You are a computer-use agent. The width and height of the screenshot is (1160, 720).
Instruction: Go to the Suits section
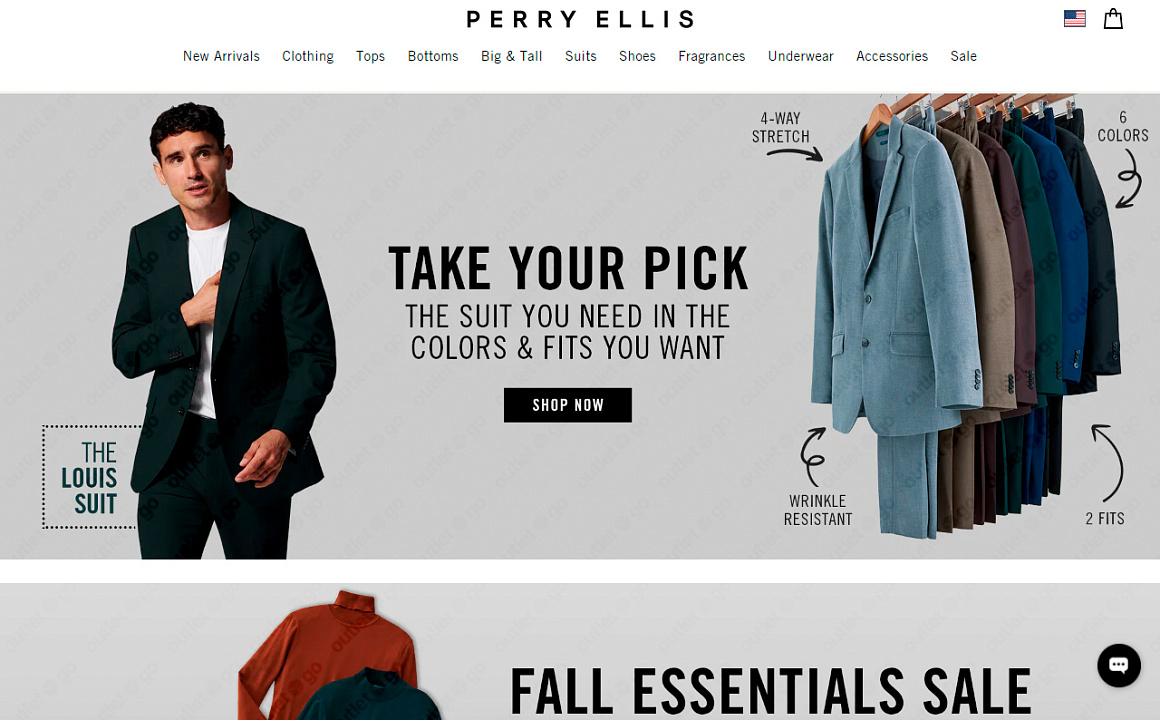coord(581,56)
